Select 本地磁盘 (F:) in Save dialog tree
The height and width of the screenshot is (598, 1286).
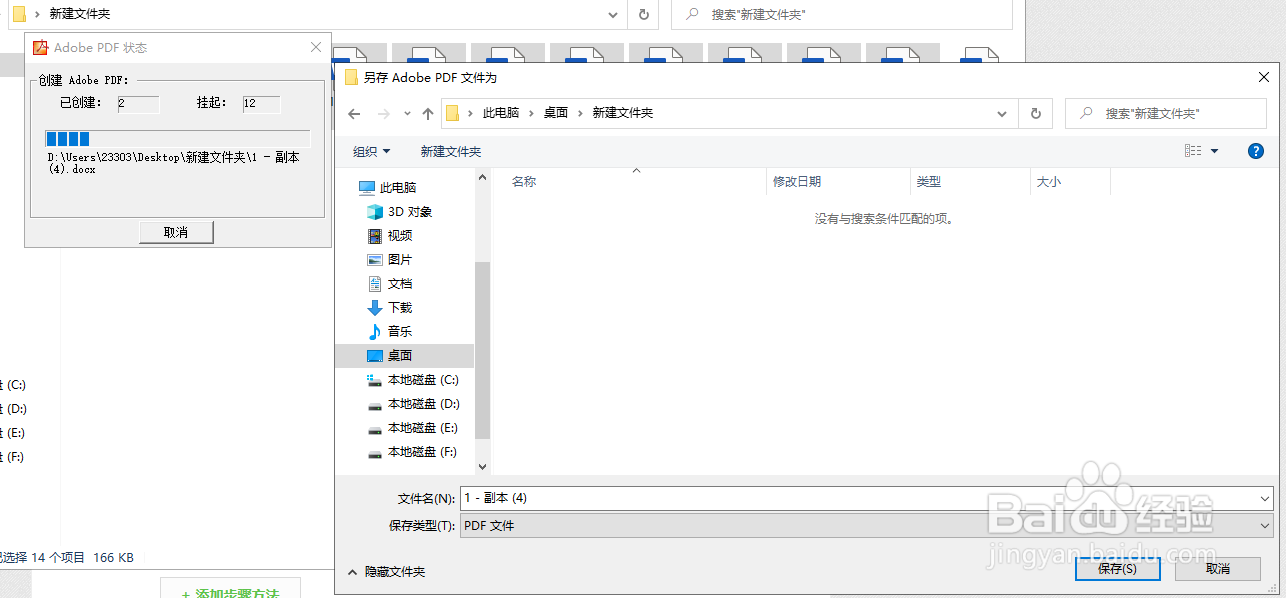(x=413, y=452)
